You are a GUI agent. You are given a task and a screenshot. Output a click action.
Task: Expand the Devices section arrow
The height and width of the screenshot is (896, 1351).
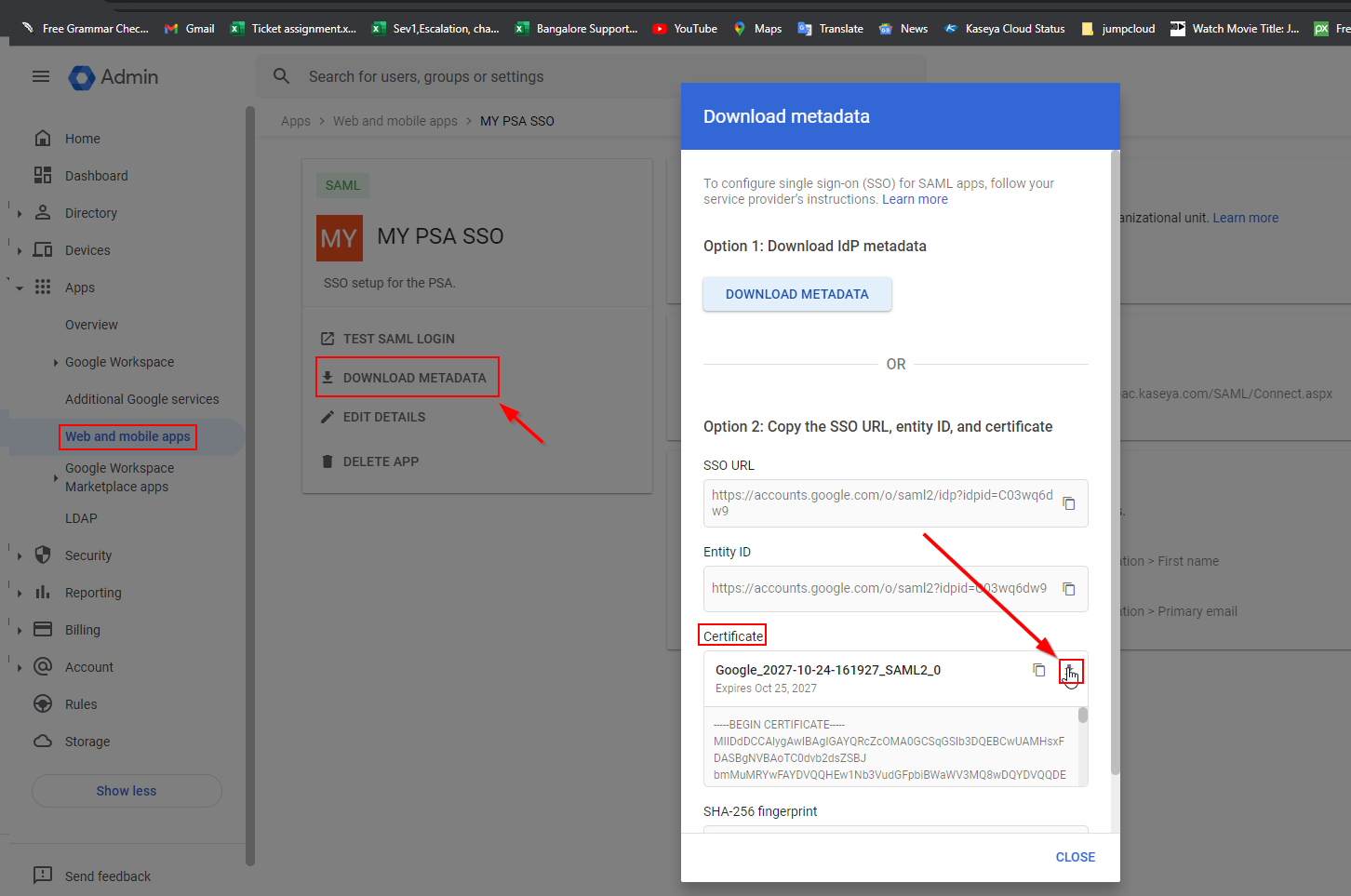pyautogui.click(x=20, y=250)
